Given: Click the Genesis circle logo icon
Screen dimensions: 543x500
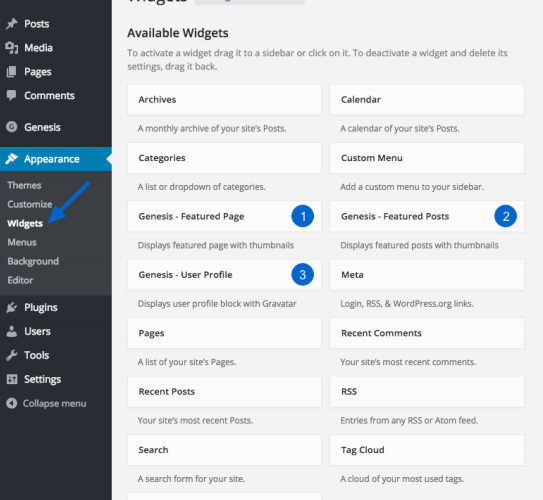Looking at the screenshot, I should click(x=12, y=127).
